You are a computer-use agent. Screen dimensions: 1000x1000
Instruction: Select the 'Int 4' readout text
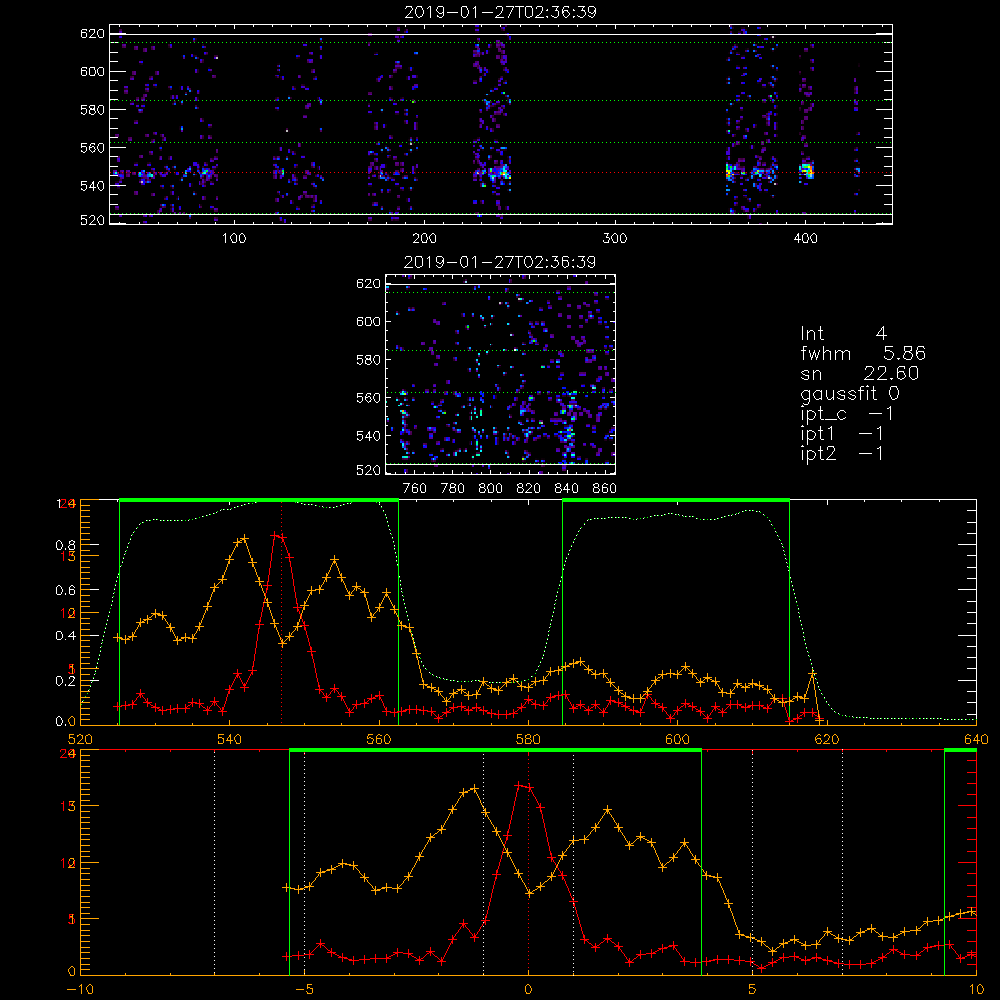843,334
